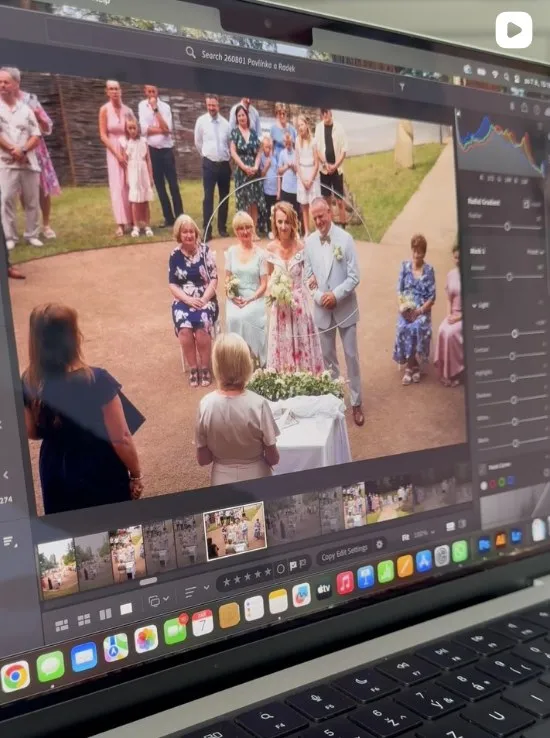
Task: Switch to Square Grid view
Action: 84,620
